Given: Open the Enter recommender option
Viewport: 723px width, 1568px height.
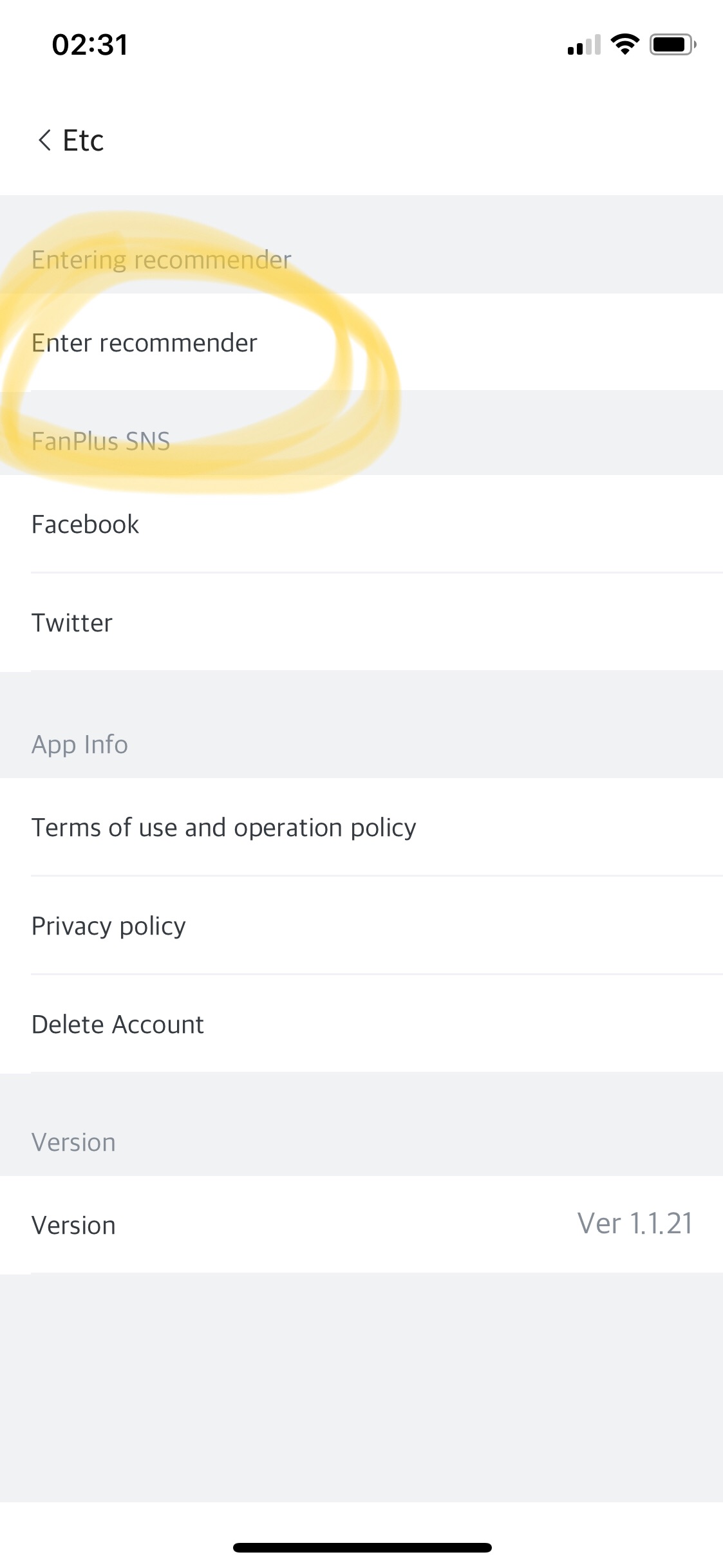Looking at the screenshot, I should click(x=144, y=343).
